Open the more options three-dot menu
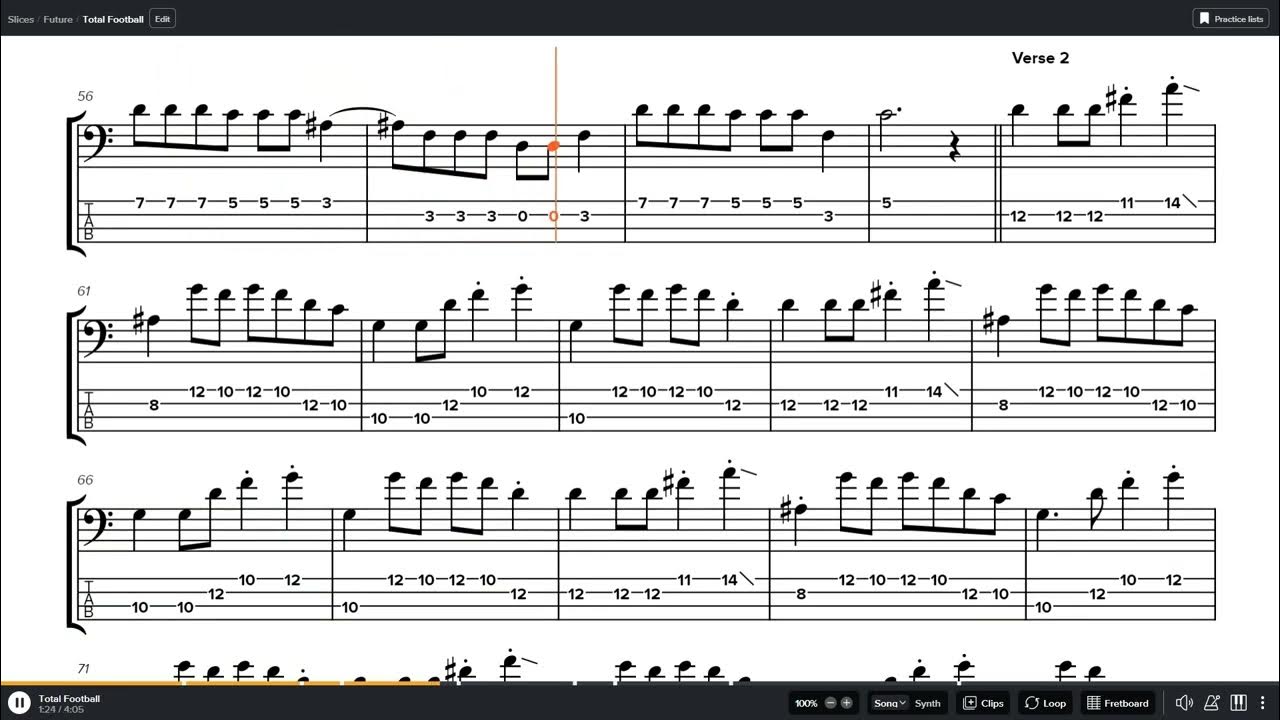This screenshot has height=720, width=1280. (x=1262, y=703)
